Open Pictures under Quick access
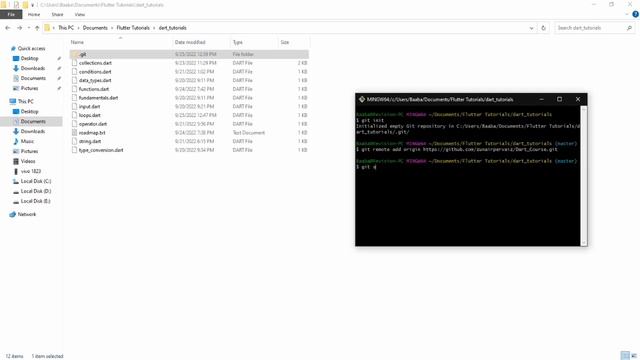640x360 pixels. tap(29, 88)
